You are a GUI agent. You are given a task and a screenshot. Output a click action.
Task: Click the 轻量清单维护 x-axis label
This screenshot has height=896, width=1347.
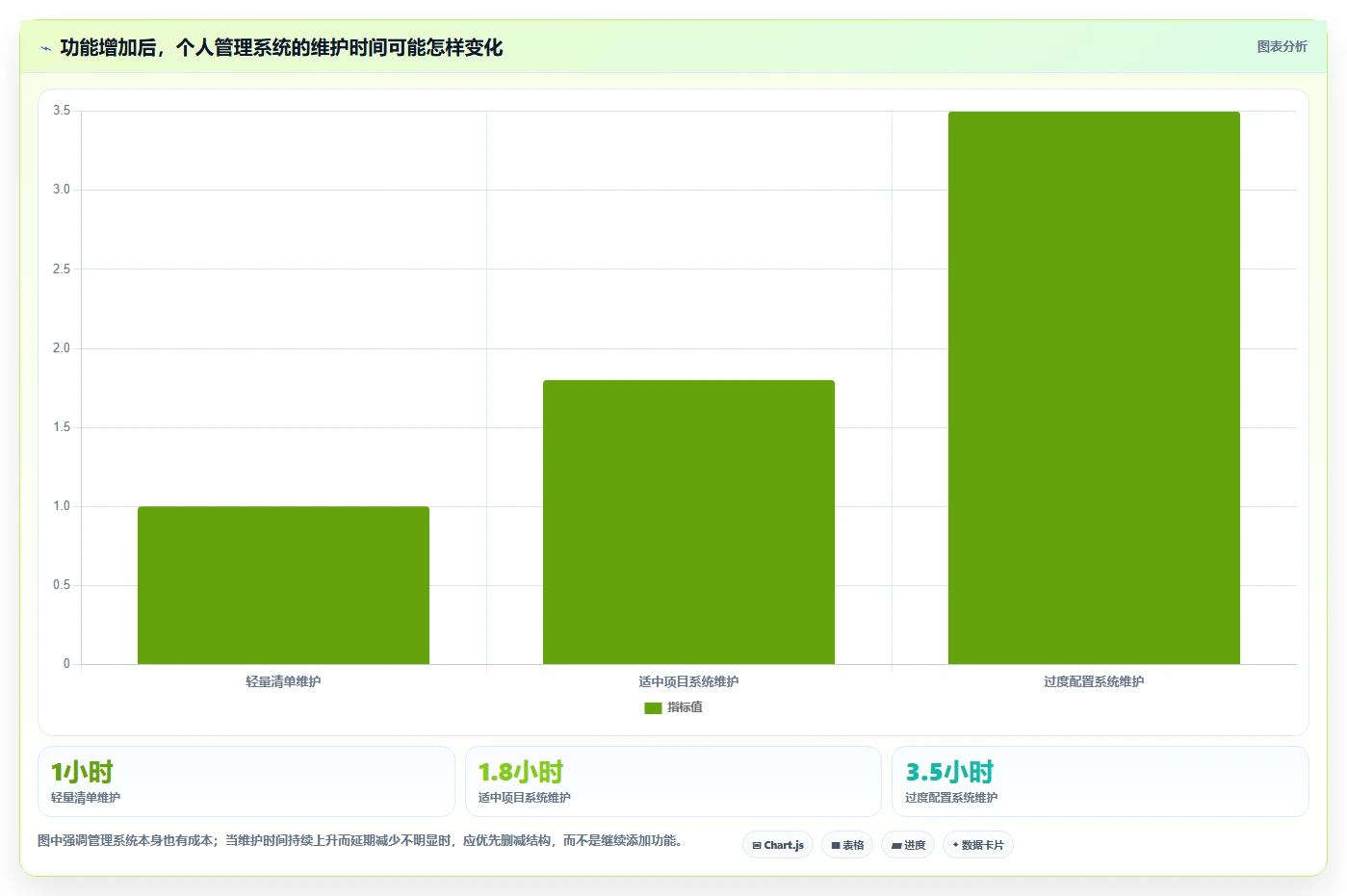[283, 681]
